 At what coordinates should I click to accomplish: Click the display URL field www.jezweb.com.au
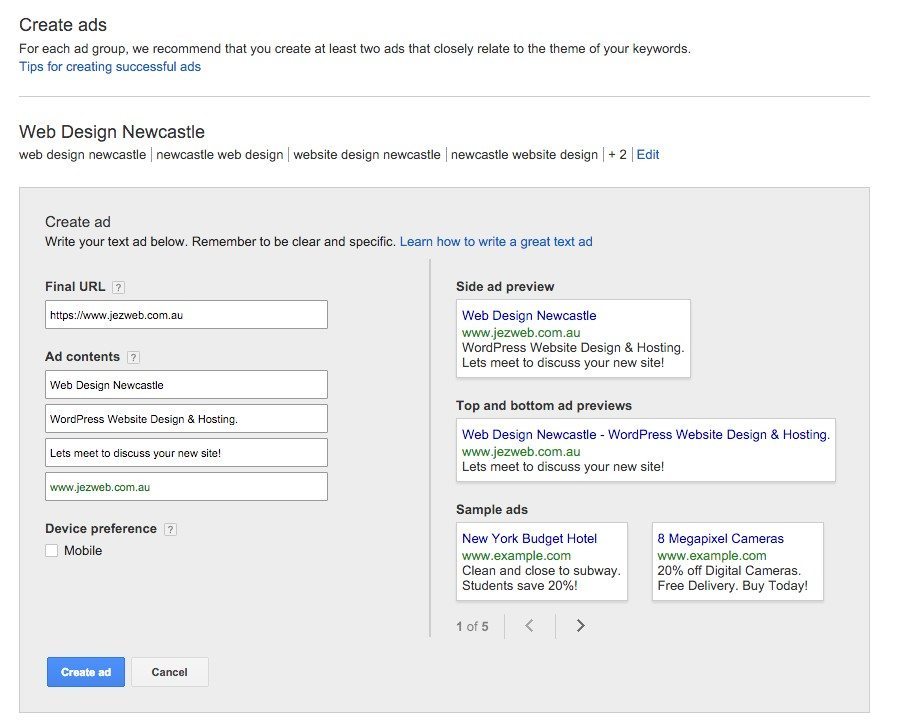(x=186, y=487)
